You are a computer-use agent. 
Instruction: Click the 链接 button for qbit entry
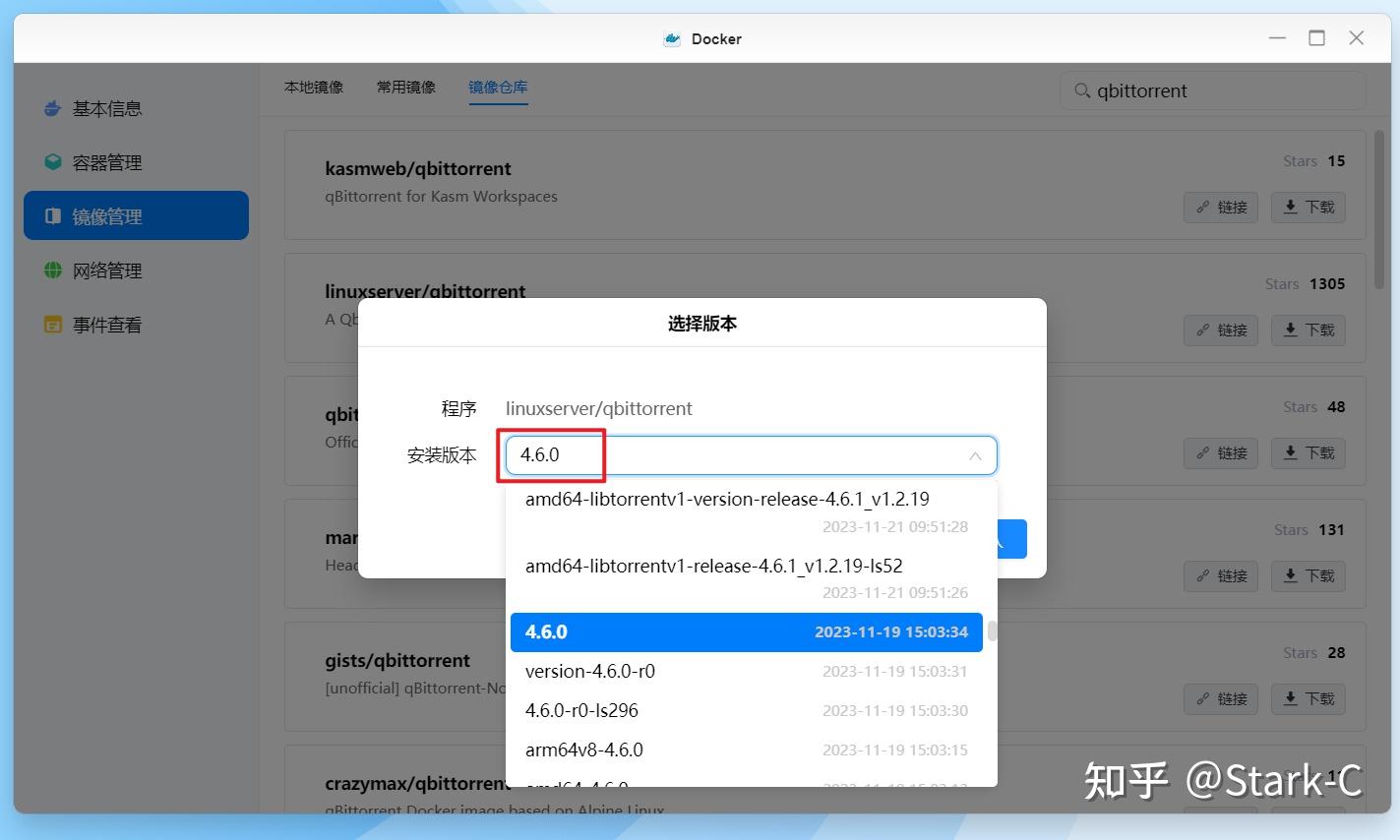tap(1221, 453)
